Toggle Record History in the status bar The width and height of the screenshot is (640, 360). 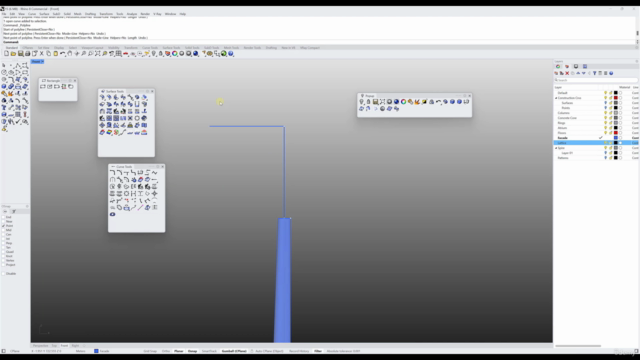299,351
